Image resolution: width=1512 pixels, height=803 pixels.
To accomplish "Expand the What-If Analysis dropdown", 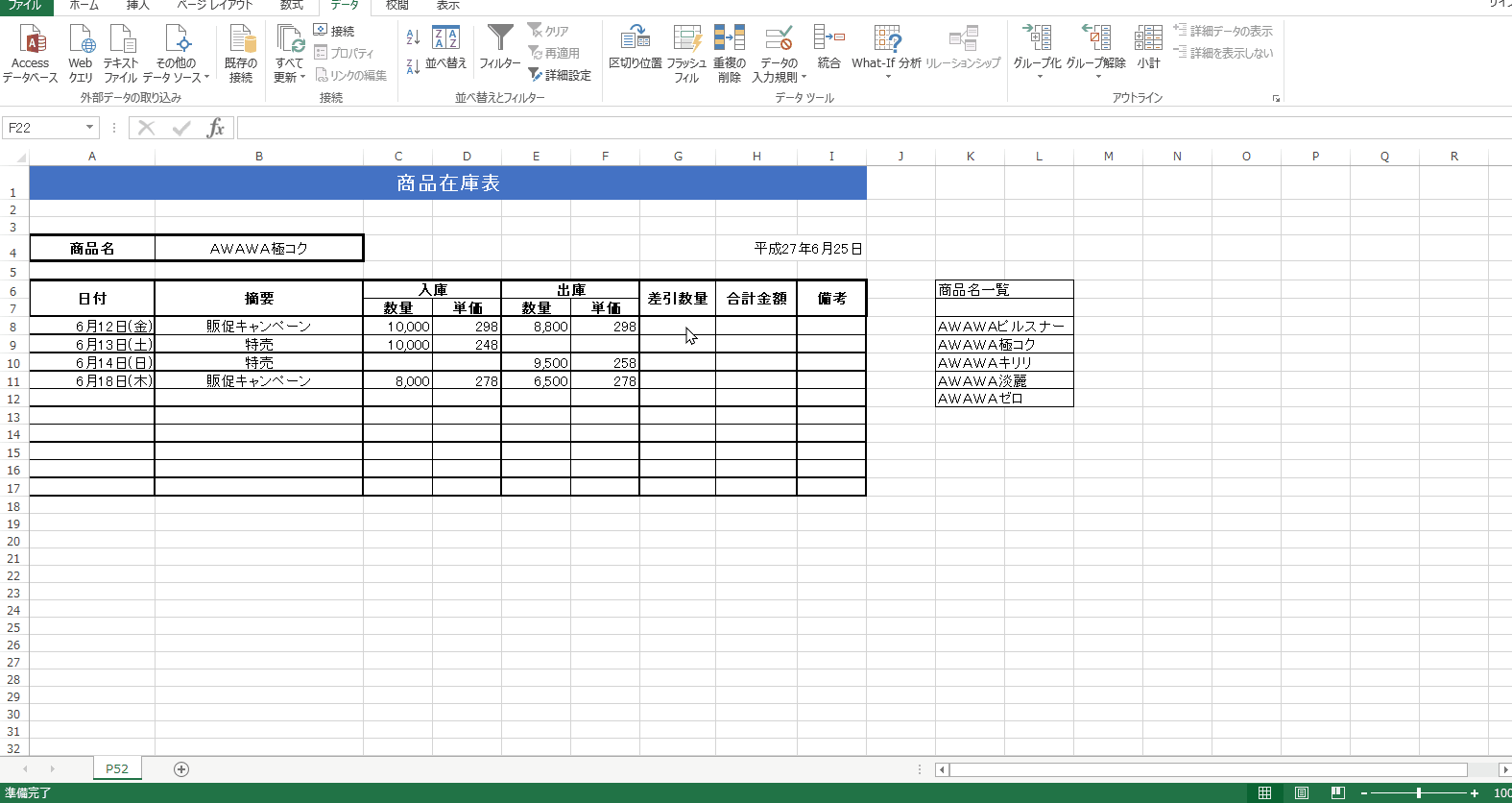I will [x=887, y=76].
